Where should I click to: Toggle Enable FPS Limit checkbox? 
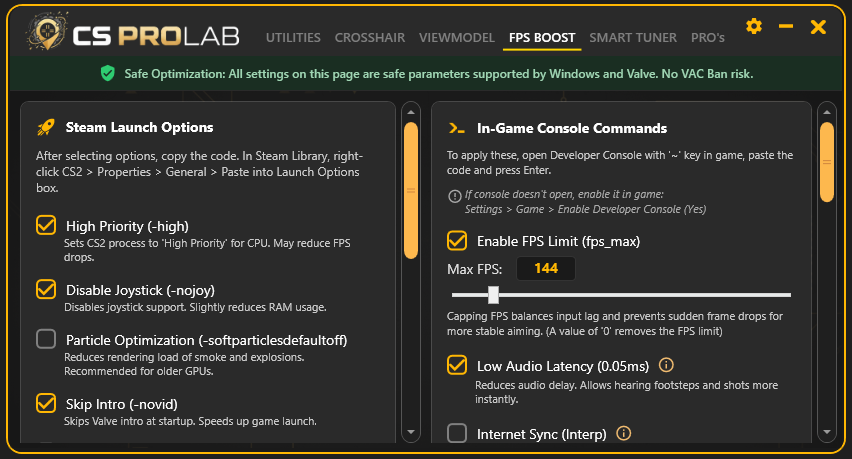[x=457, y=240]
